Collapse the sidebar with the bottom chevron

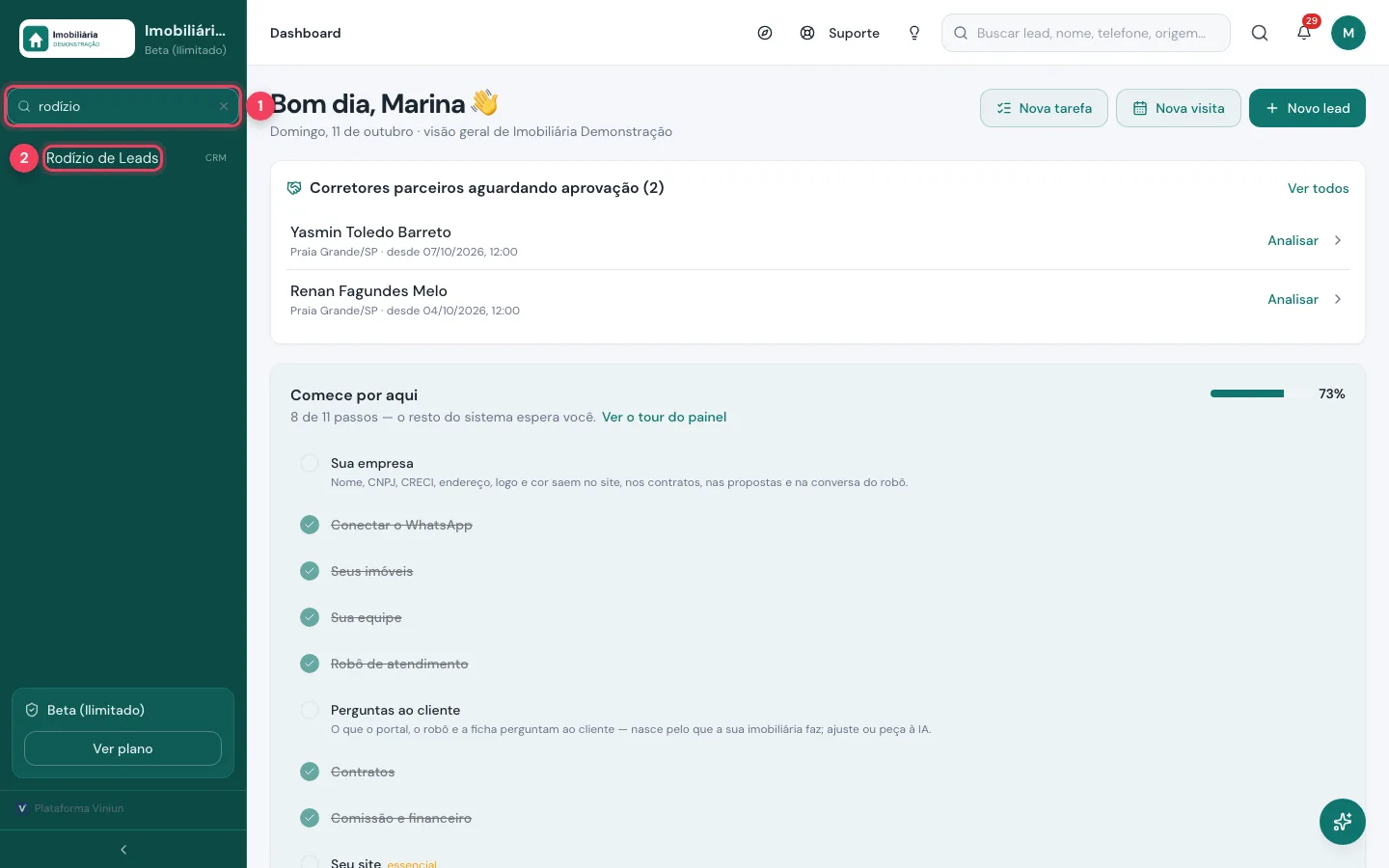point(123,850)
